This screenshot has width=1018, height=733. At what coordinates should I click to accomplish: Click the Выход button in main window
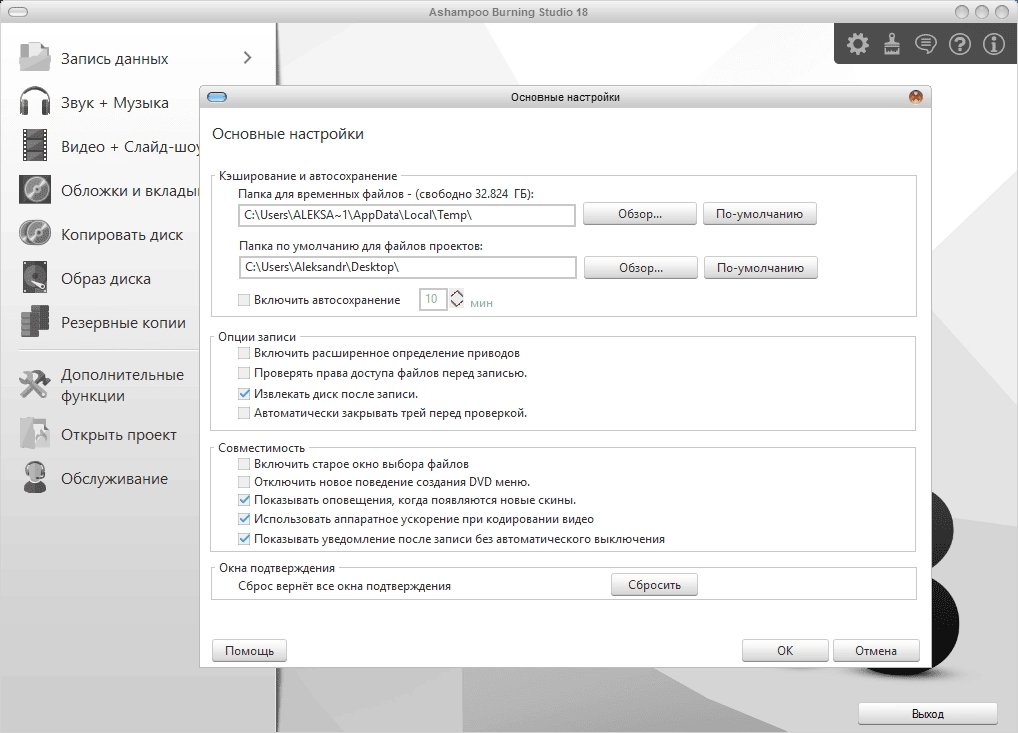point(928,714)
